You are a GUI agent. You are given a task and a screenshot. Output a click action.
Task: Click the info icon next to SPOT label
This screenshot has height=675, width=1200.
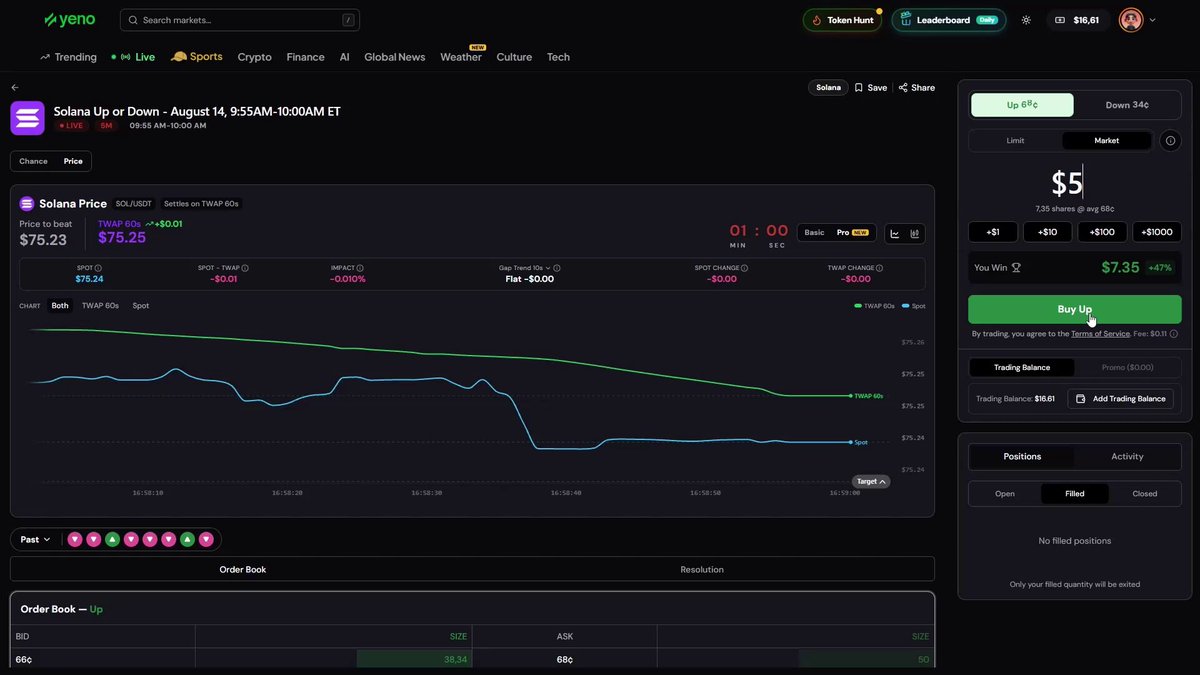coord(98,268)
